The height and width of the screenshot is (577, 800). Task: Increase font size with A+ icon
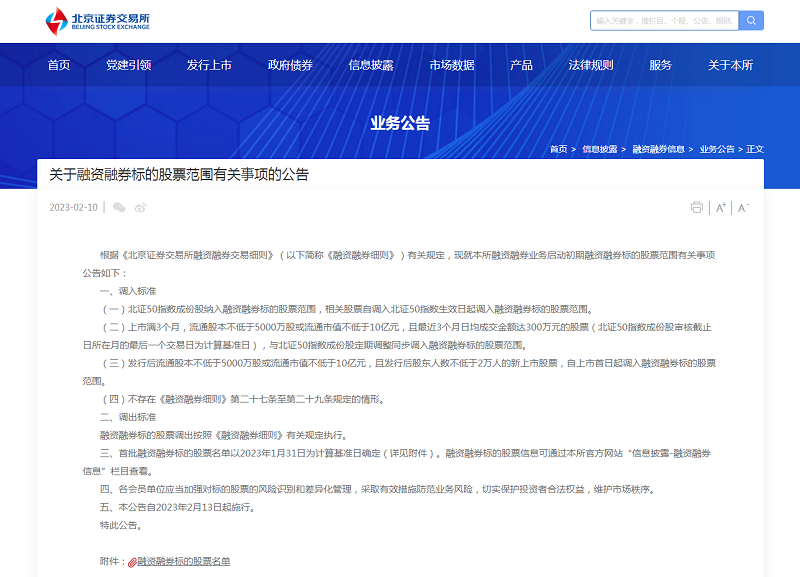pos(720,207)
